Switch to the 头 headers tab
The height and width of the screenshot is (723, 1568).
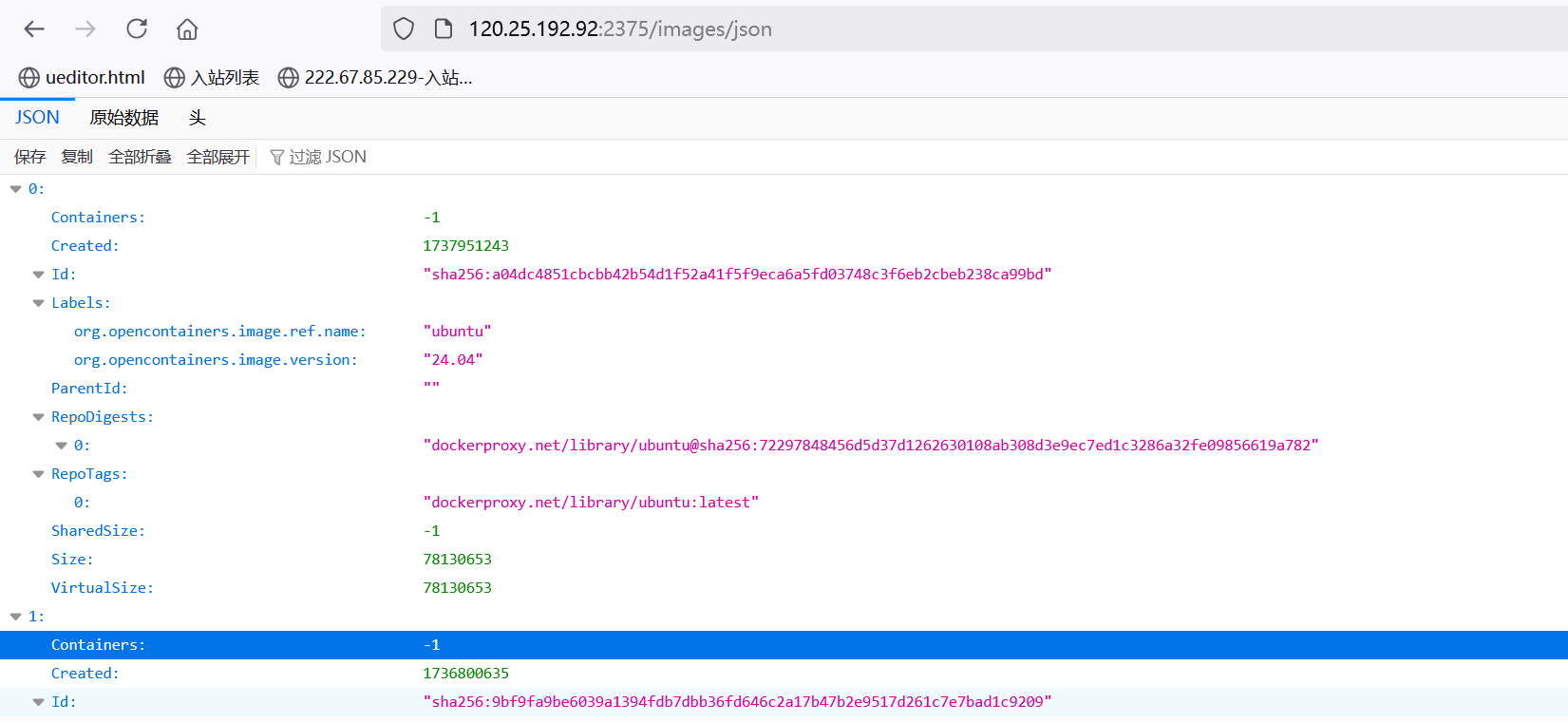point(197,118)
